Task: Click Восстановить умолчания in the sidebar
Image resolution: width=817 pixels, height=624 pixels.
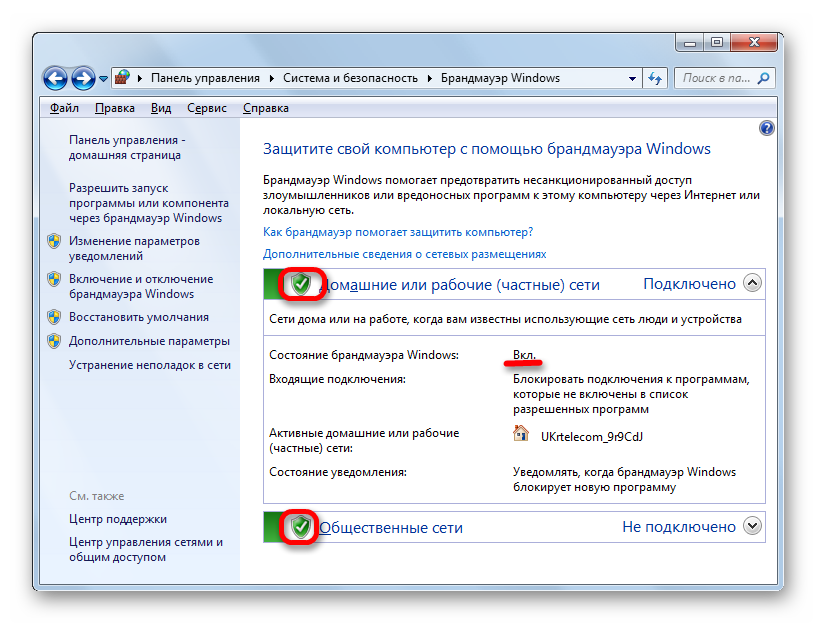Action: [138, 317]
